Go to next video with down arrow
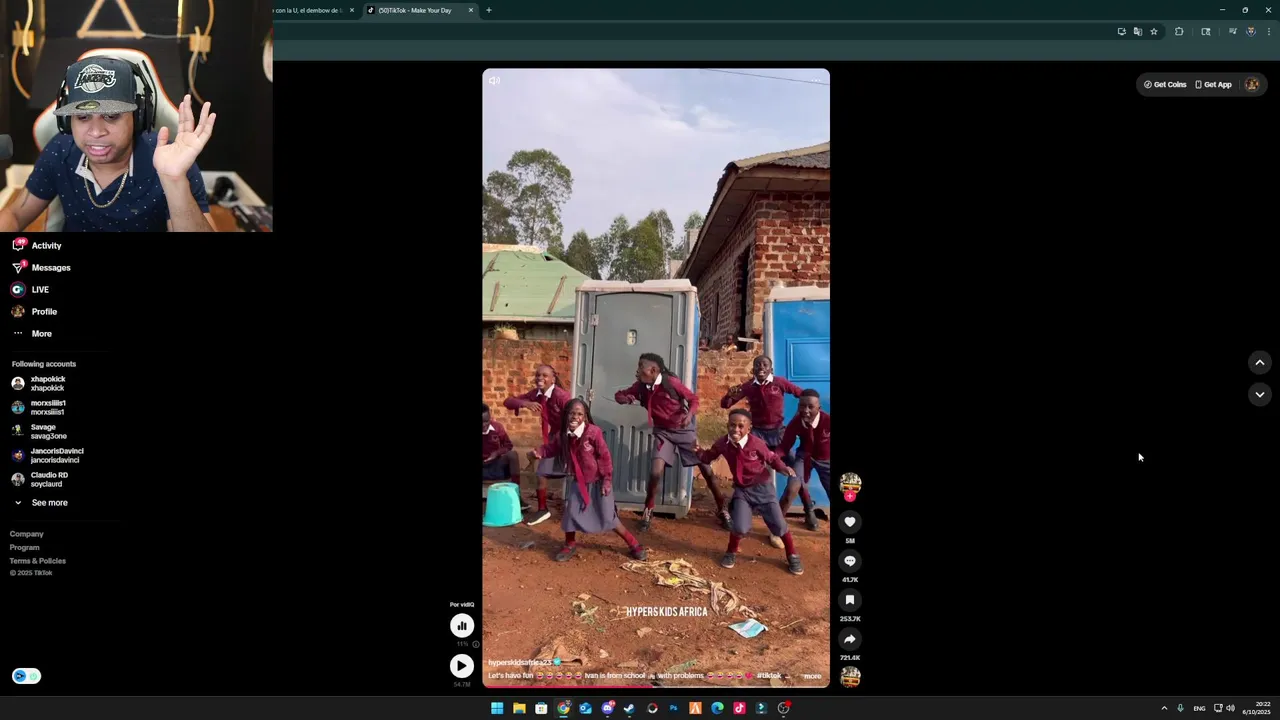Image resolution: width=1280 pixels, height=720 pixels. [1260, 395]
